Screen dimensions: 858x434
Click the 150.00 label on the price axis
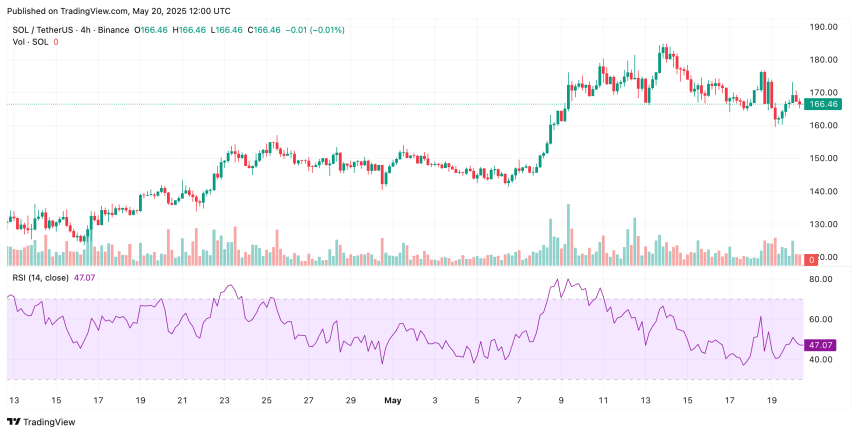pyautogui.click(x=822, y=158)
